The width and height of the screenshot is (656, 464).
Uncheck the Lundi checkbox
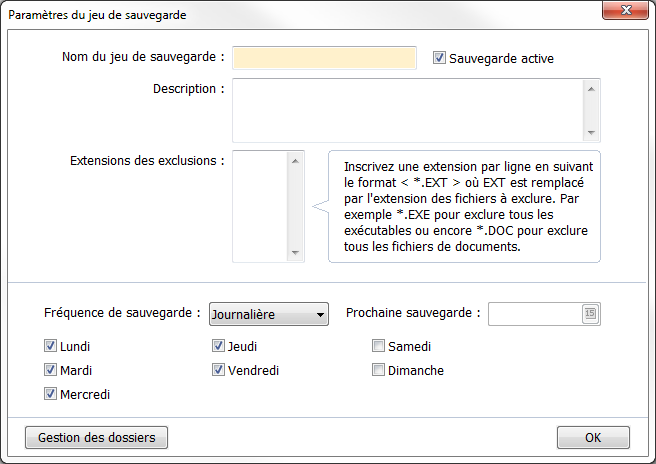50,347
